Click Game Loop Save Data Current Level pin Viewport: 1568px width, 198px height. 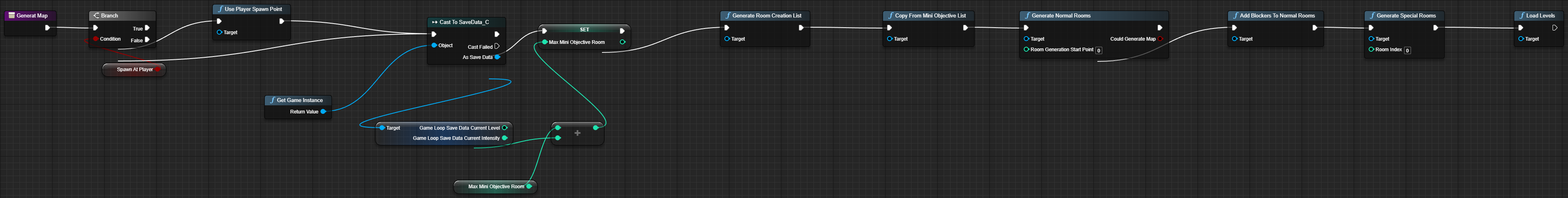pos(505,128)
